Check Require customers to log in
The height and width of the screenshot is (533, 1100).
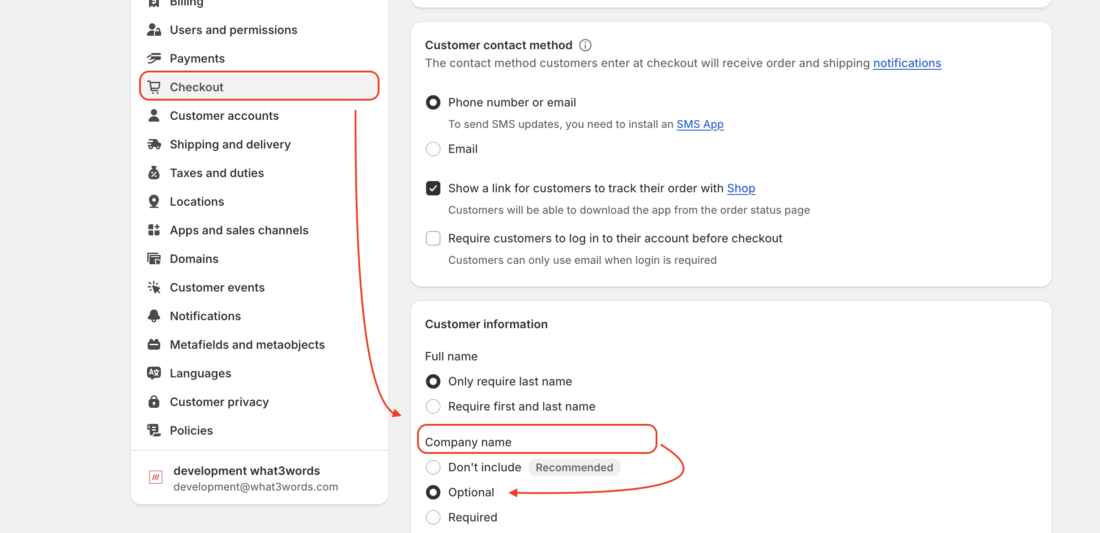(x=434, y=238)
